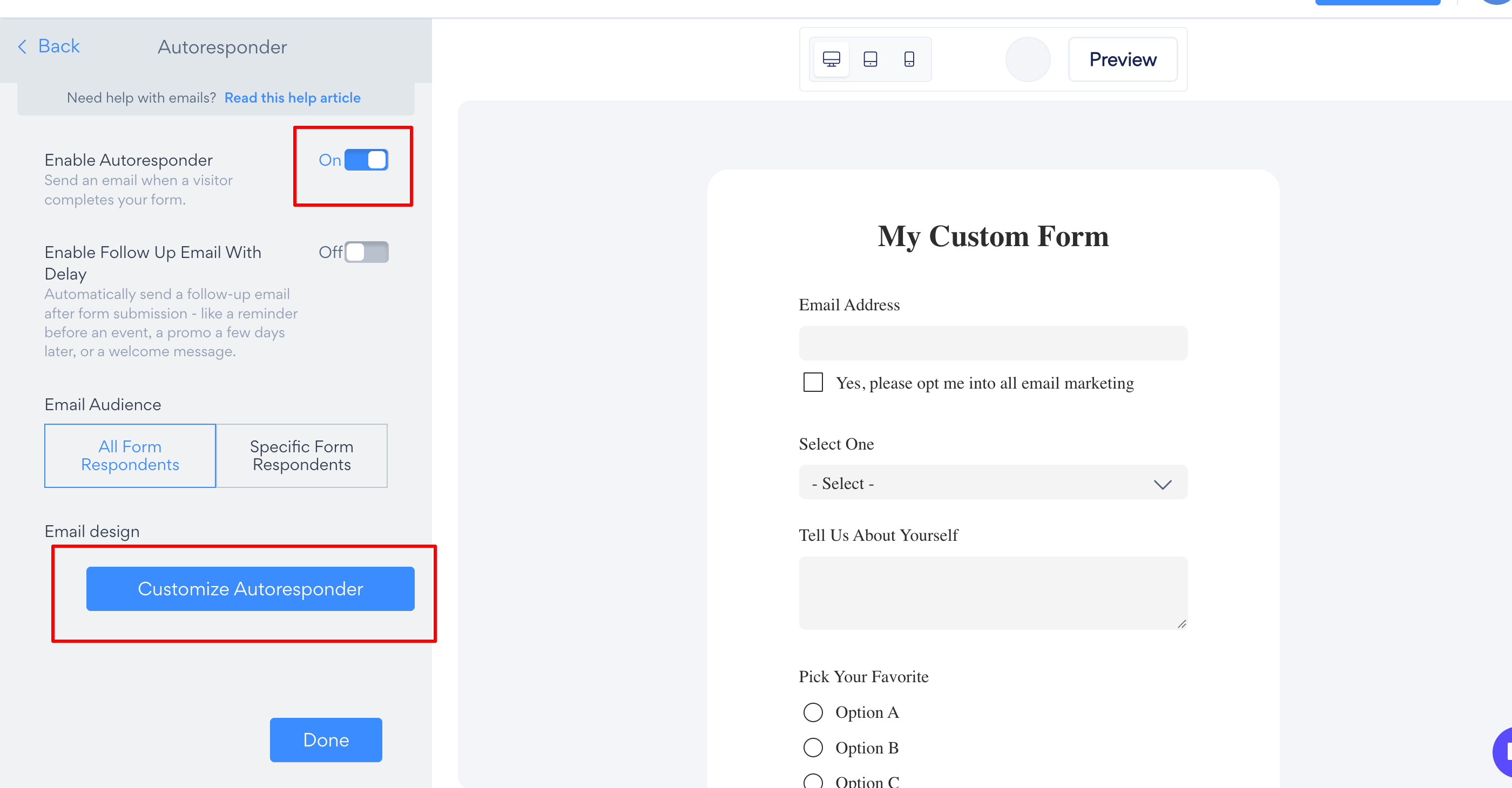Image resolution: width=1512 pixels, height=788 pixels.
Task: Click the Done button
Action: (x=326, y=740)
